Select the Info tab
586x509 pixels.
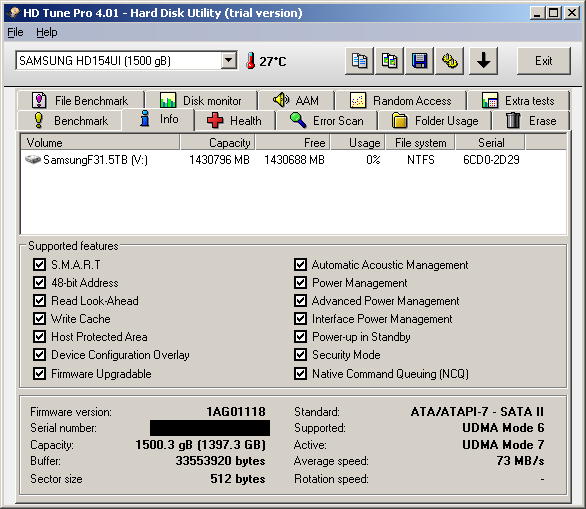pyautogui.click(x=158, y=119)
